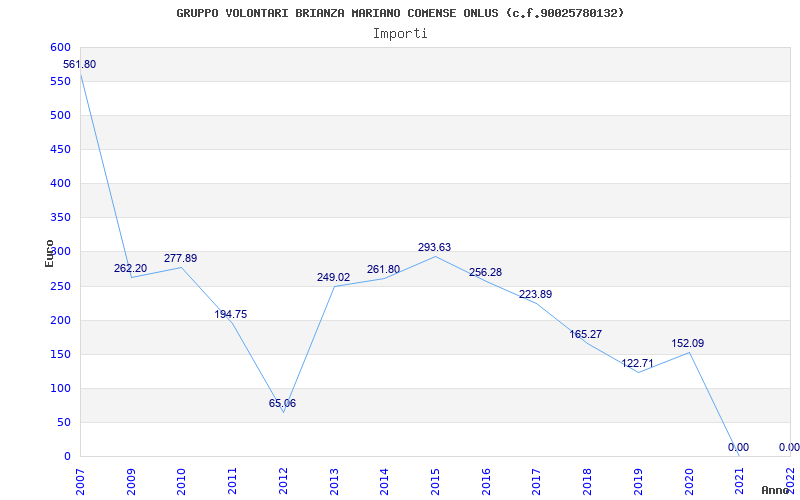Click x-axis year 2010

point(182,482)
